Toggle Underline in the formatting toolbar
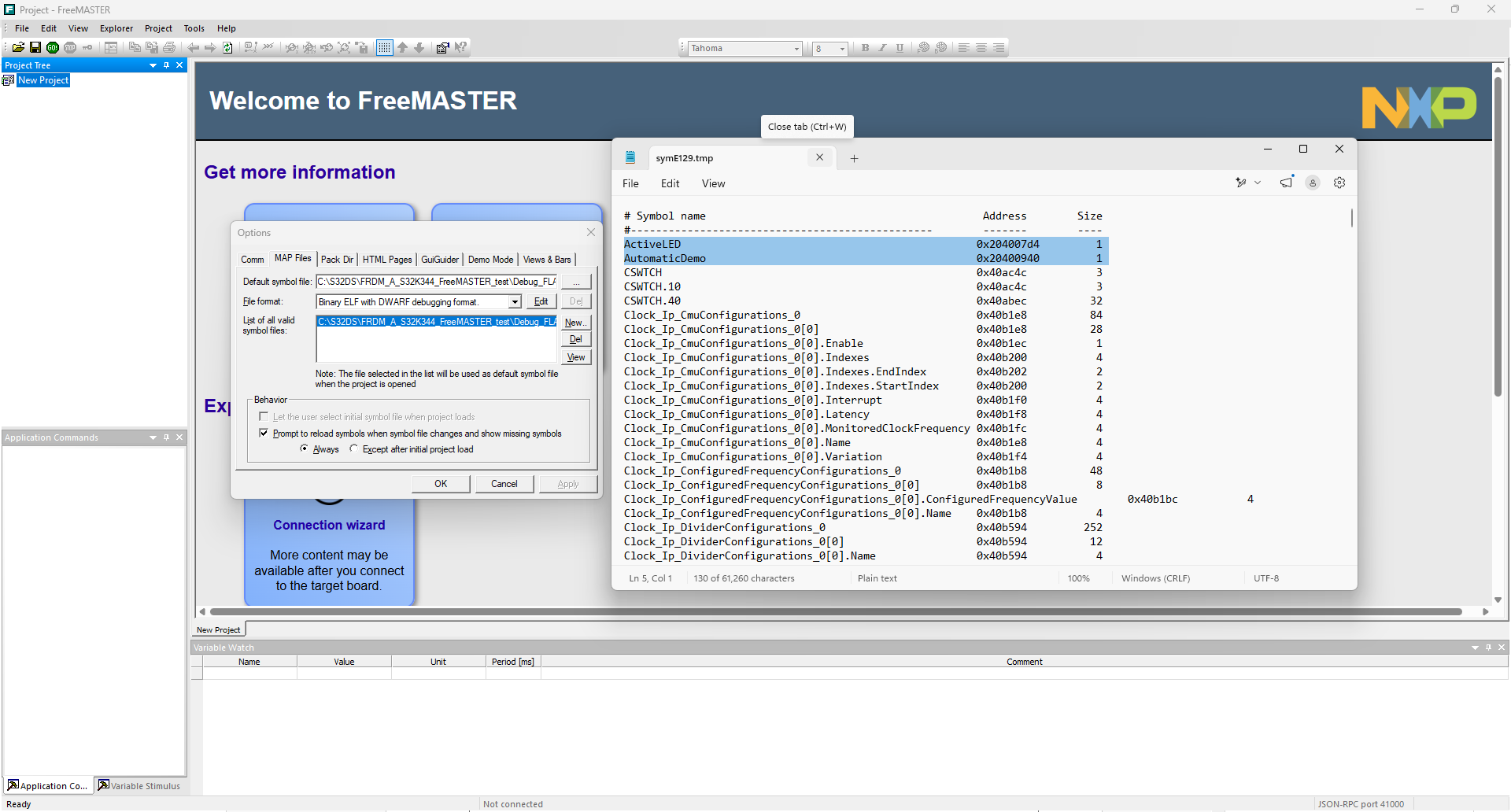The width and height of the screenshot is (1511, 812). pos(900,48)
